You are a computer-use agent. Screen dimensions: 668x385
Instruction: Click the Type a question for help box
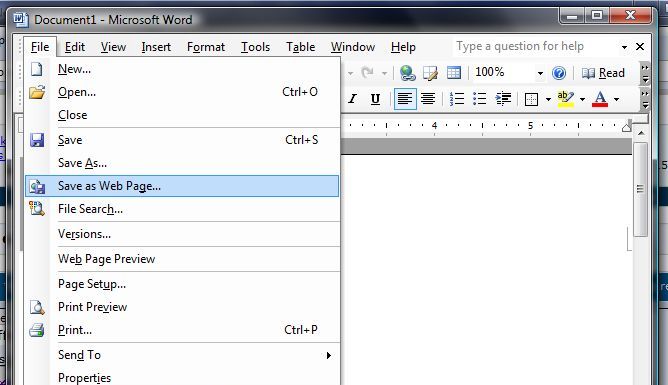click(535, 46)
